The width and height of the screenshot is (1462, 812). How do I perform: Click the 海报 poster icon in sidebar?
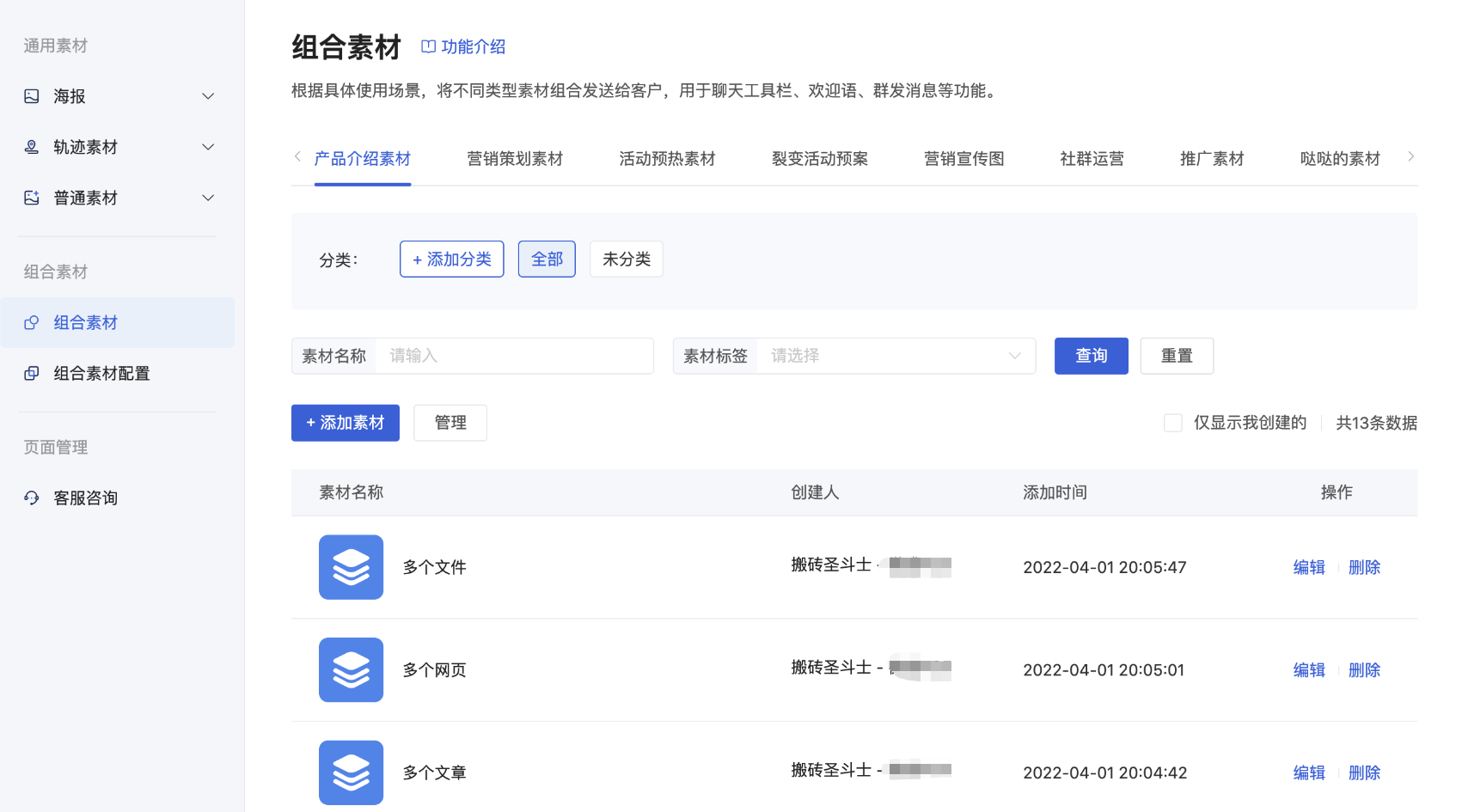coord(32,96)
